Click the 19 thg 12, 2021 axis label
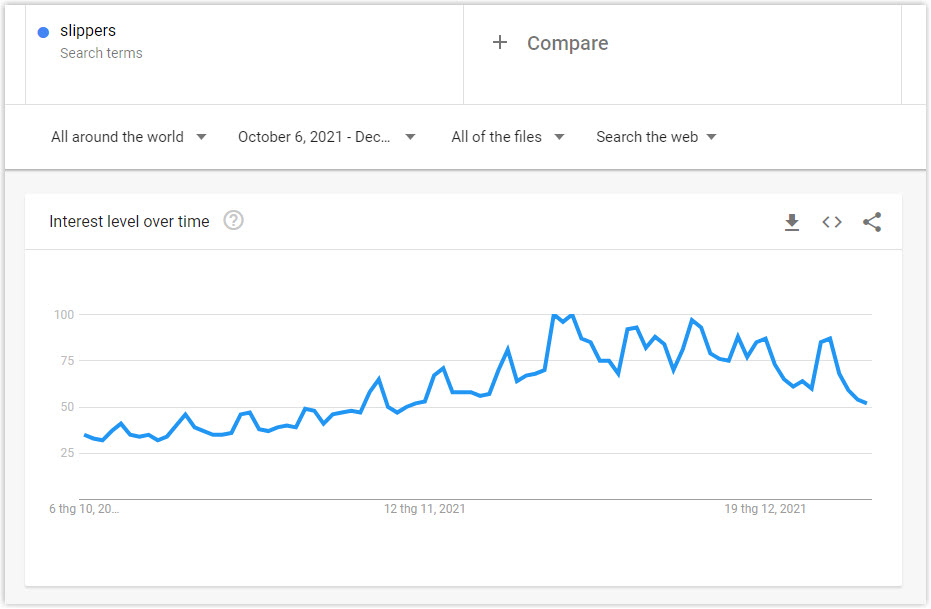Screen dimensions: 931x609 (765, 509)
